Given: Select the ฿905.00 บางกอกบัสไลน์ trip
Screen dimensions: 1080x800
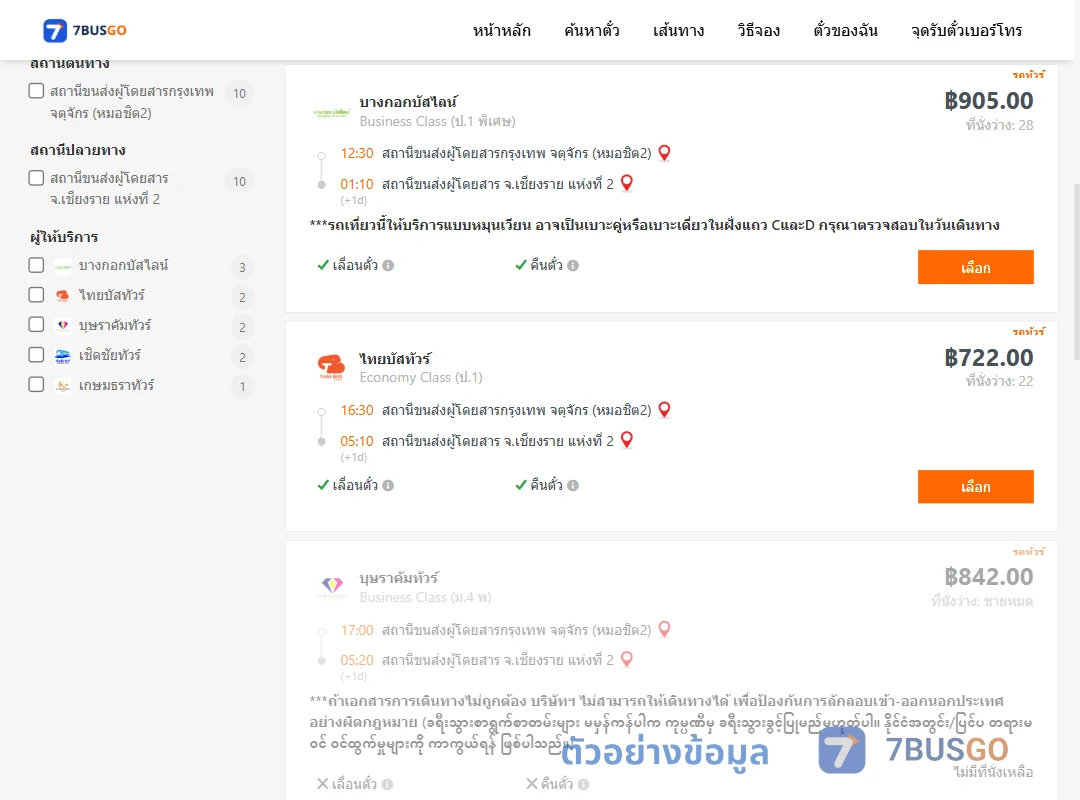Looking at the screenshot, I should tap(975, 267).
